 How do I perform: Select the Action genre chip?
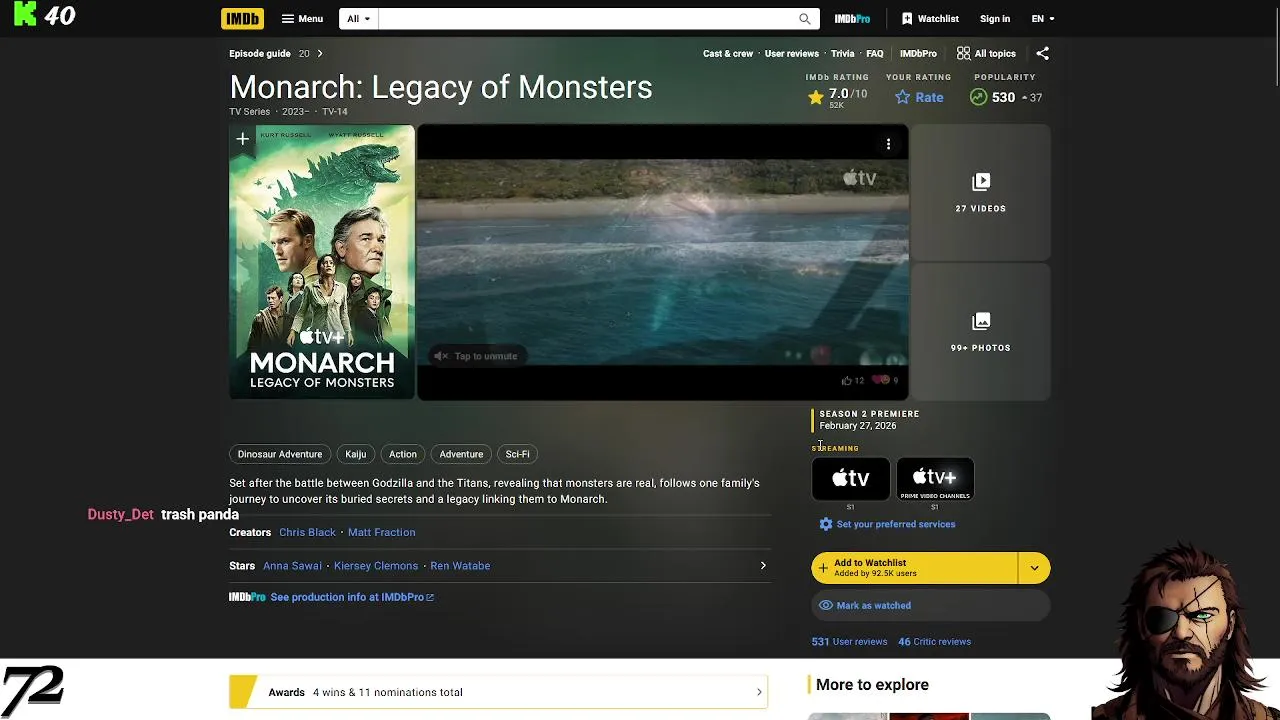point(403,454)
